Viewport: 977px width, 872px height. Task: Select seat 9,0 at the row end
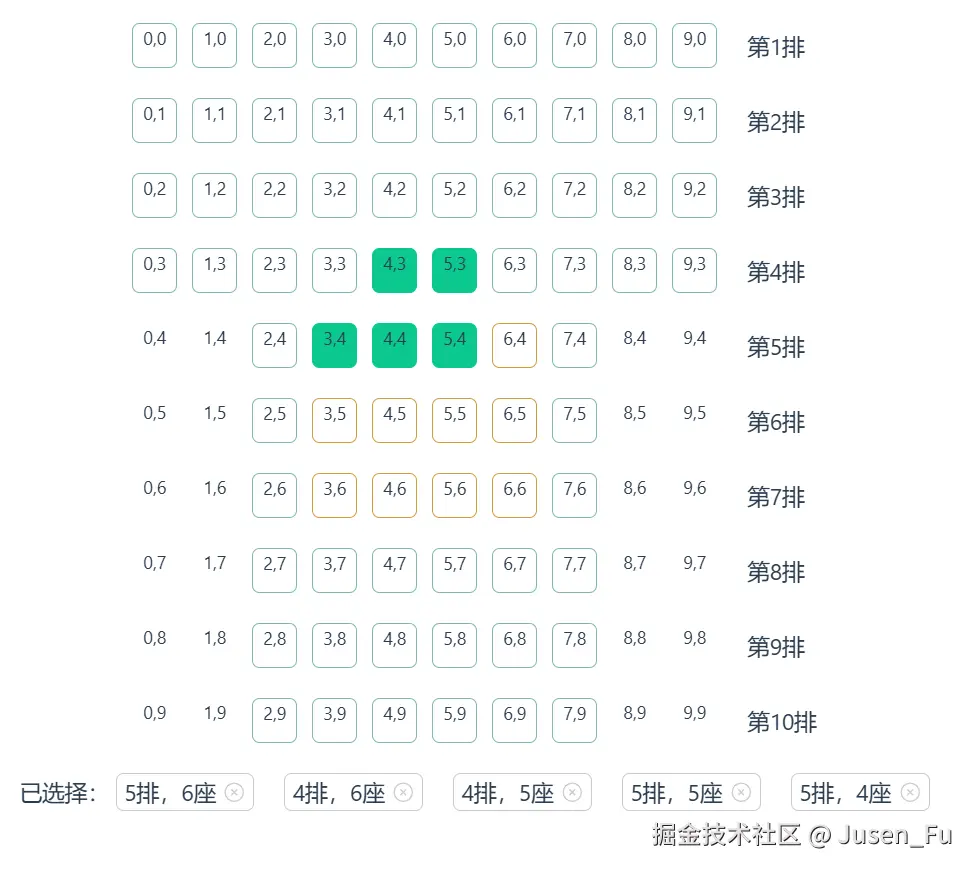[x=694, y=45]
